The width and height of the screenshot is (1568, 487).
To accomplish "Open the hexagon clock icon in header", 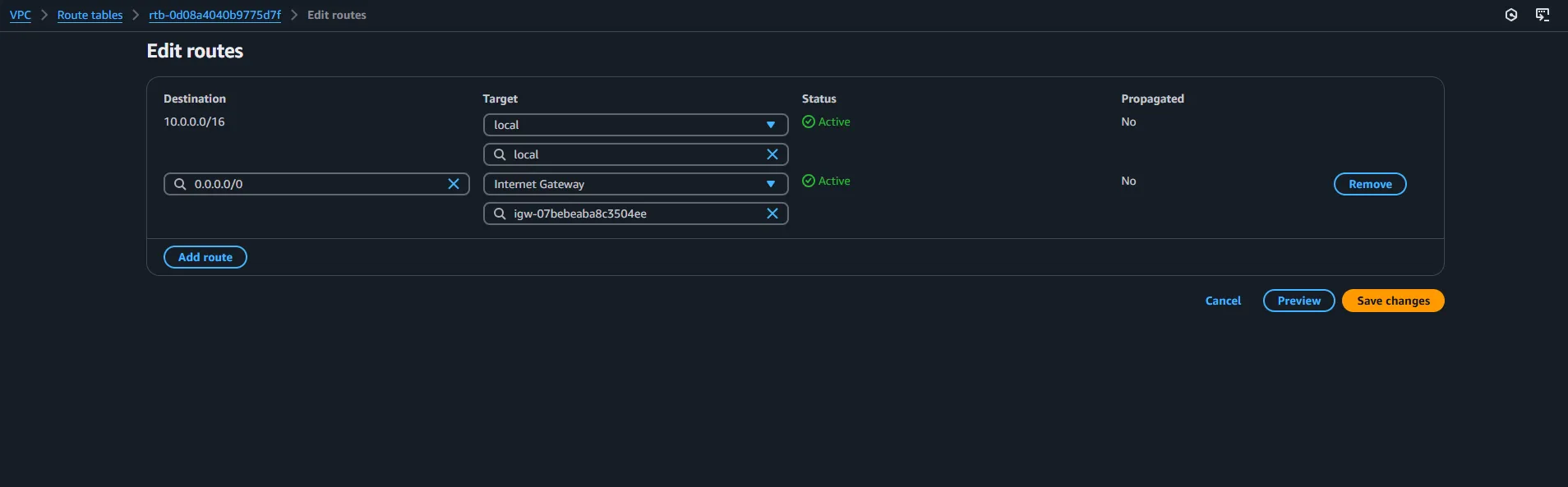I will coord(1510,15).
